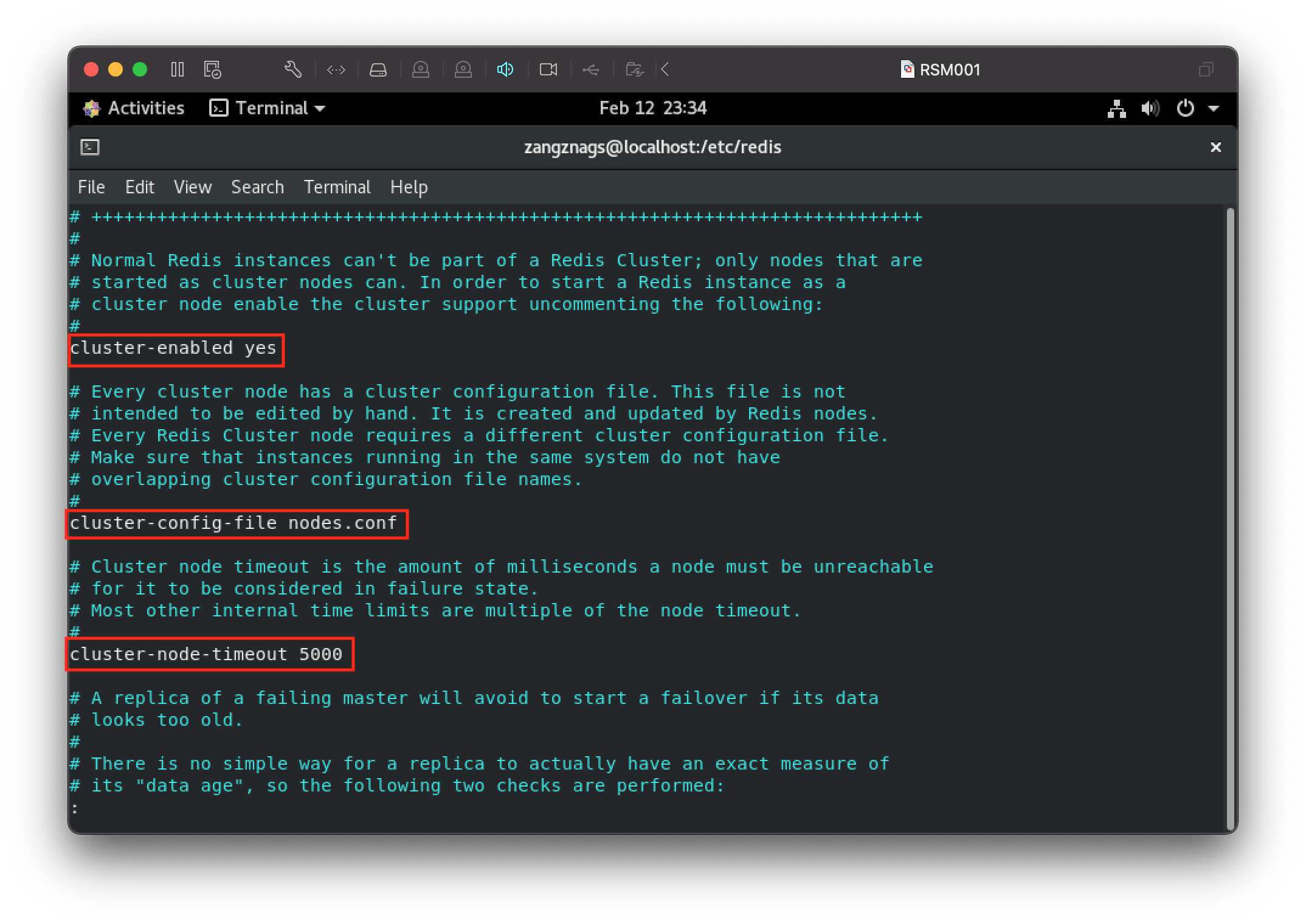
Task: Click the first CD/DVD drive icon
Action: point(421,70)
